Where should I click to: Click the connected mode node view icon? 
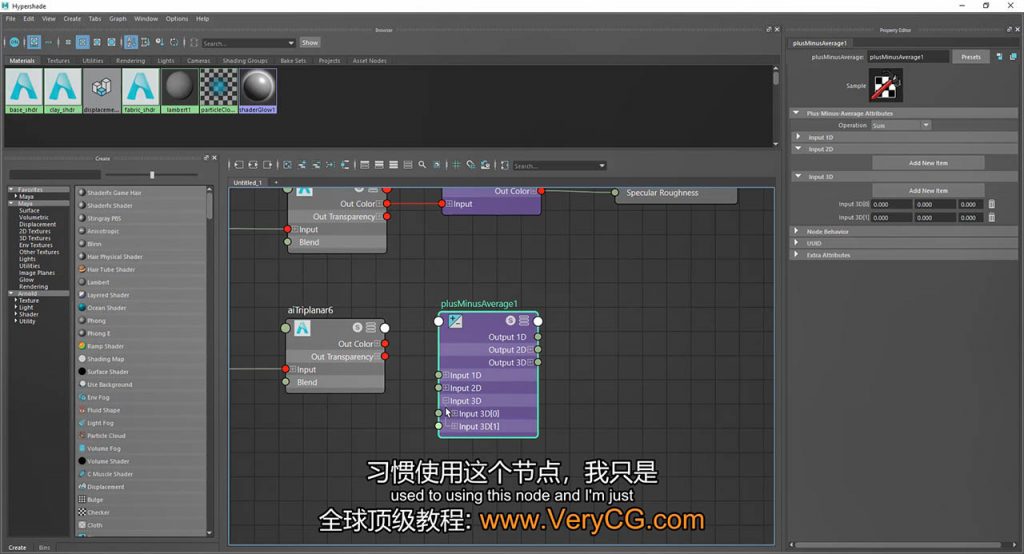(379, 165)
